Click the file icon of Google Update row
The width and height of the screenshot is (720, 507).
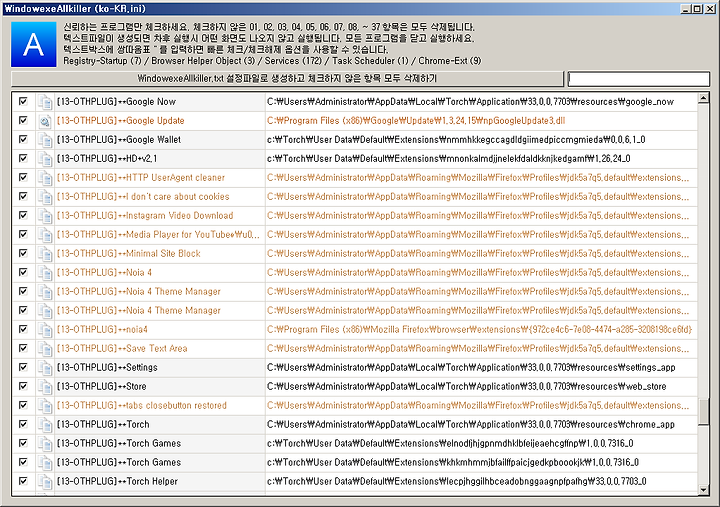[45, 121]
